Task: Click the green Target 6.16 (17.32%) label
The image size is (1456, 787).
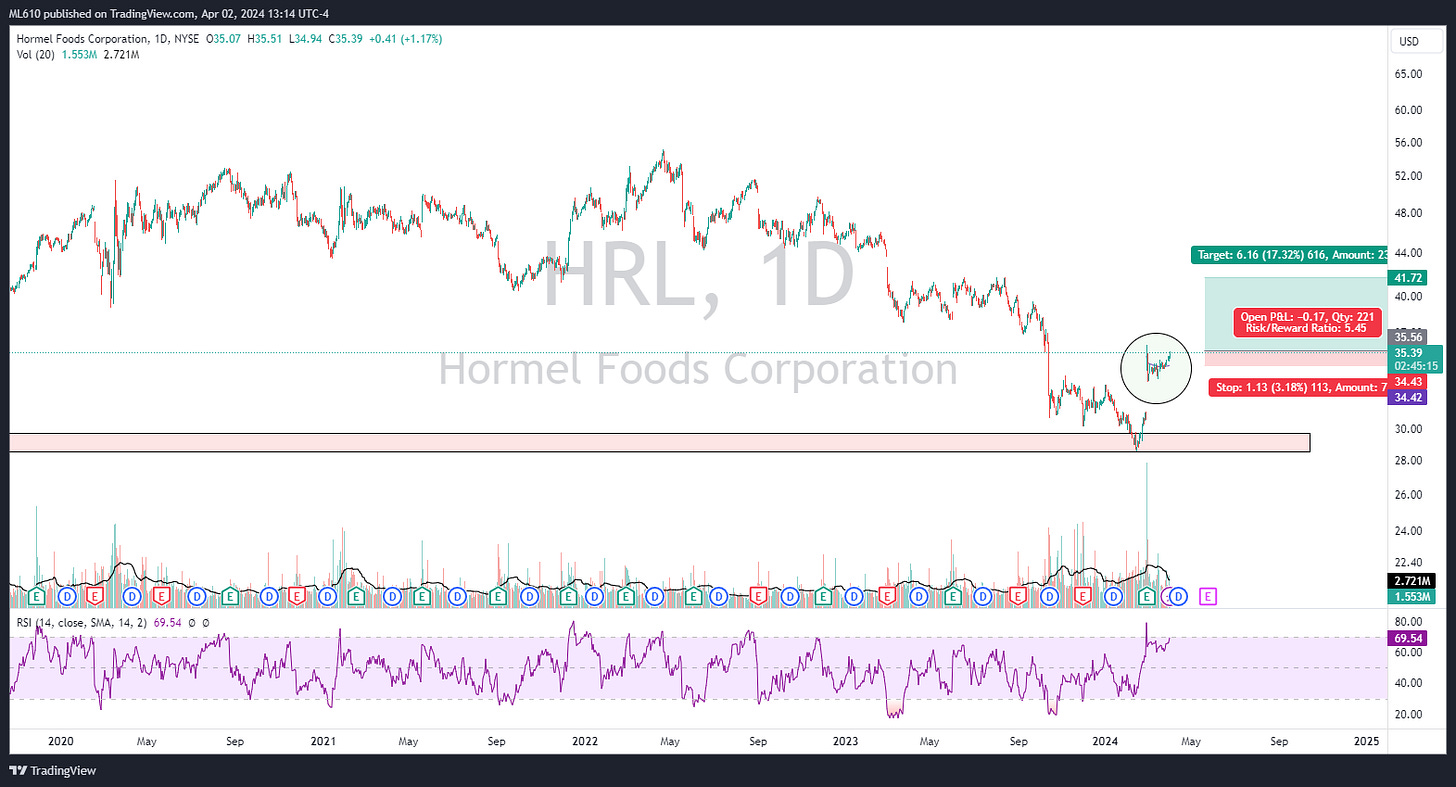Action: [1288, 255]
